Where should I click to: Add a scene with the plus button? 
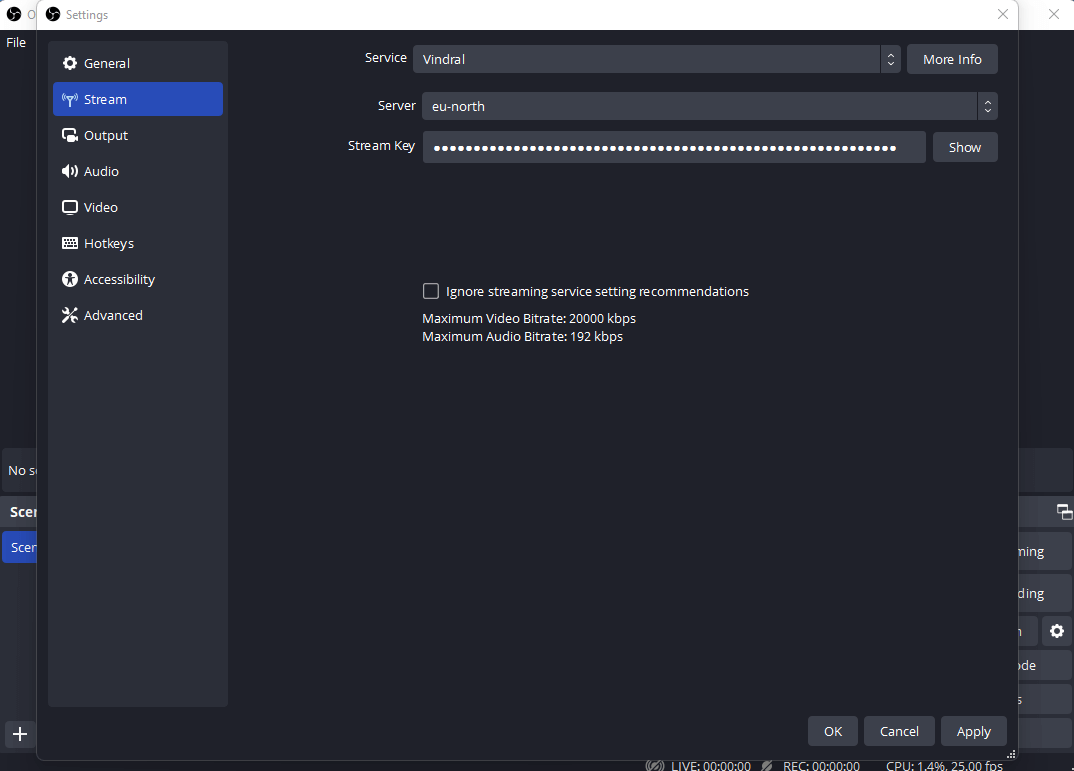pos(20,734)
